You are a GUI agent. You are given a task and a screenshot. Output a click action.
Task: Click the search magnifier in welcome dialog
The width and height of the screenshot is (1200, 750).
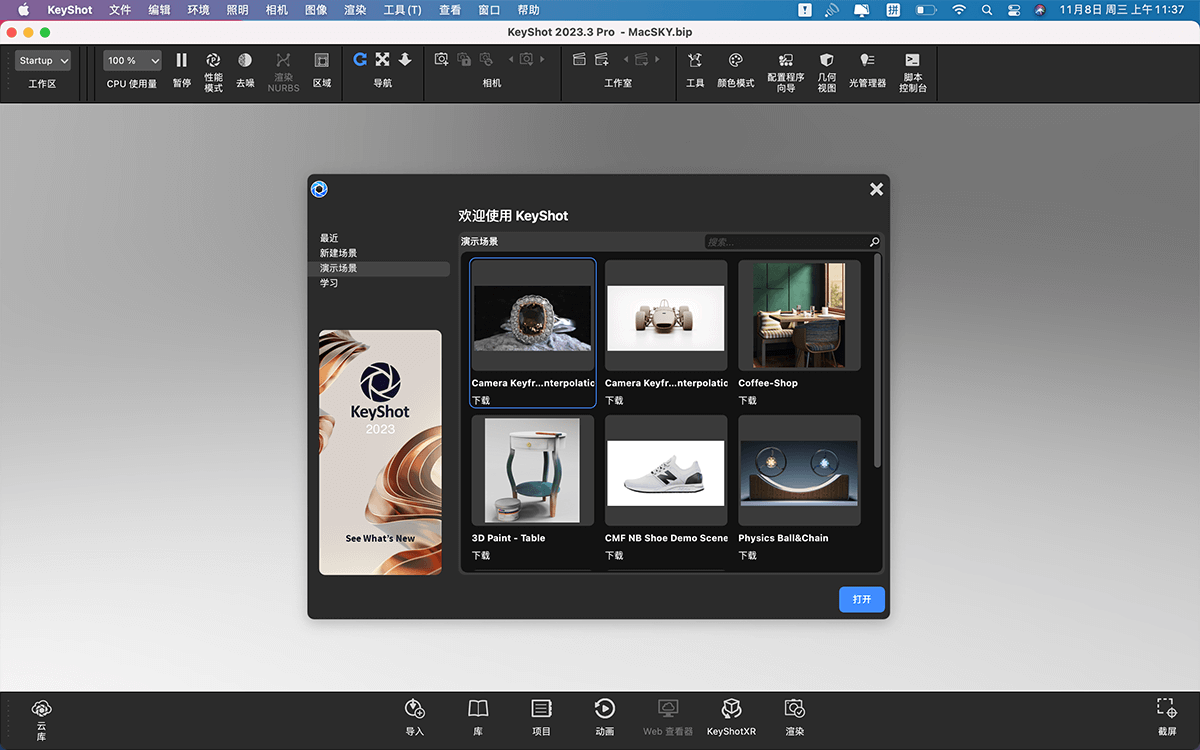click(874, 242)
